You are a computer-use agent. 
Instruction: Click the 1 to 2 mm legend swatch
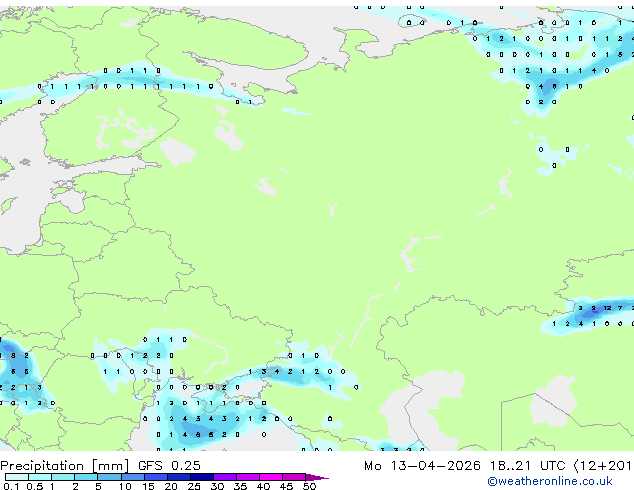(63, 477)
